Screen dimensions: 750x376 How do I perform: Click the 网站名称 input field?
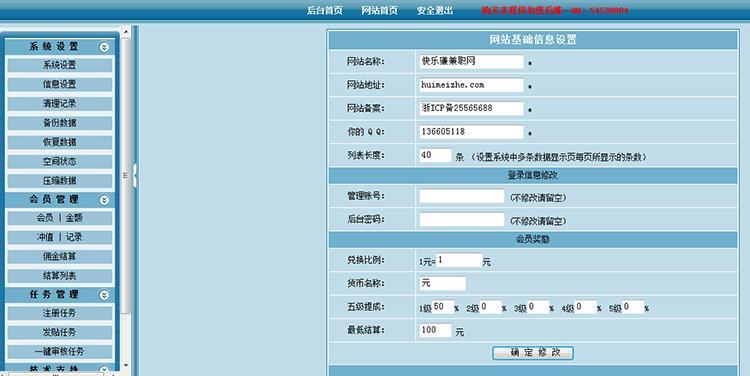point(472,61)
